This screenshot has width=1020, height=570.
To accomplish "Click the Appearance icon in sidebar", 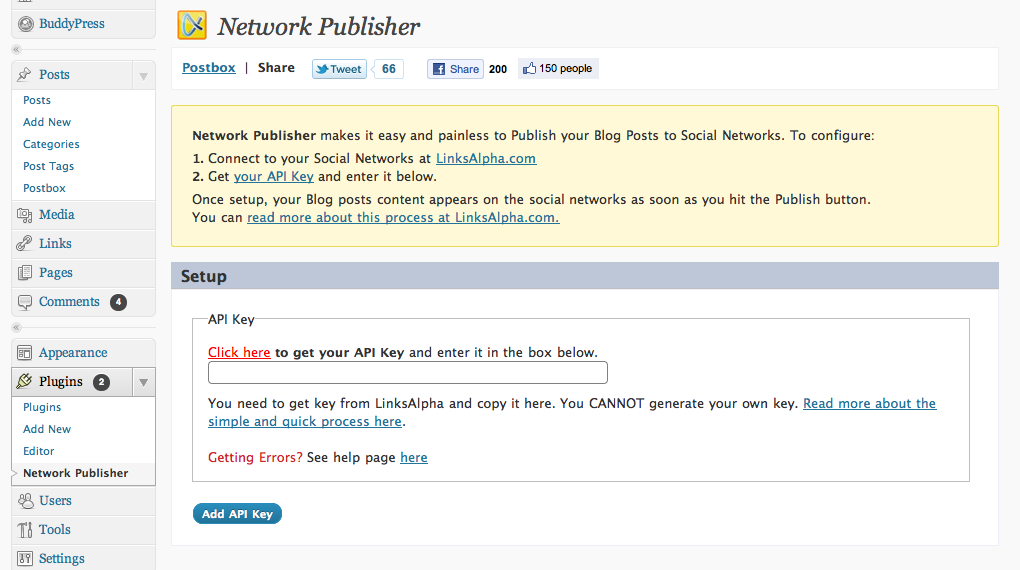I will (25, 353).
